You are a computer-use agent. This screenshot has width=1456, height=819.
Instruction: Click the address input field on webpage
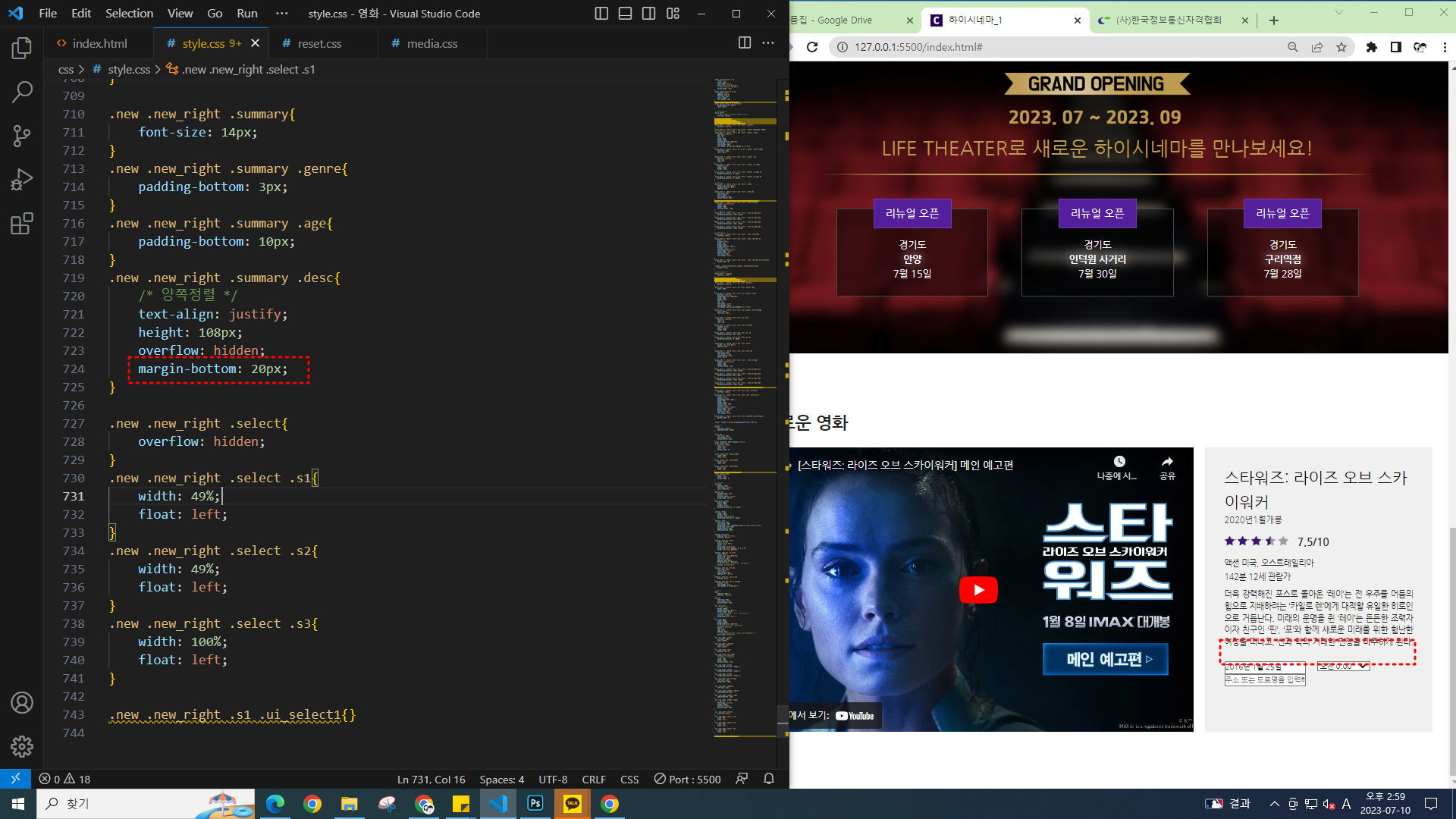pyautogui.click(x=1265, y=679)
